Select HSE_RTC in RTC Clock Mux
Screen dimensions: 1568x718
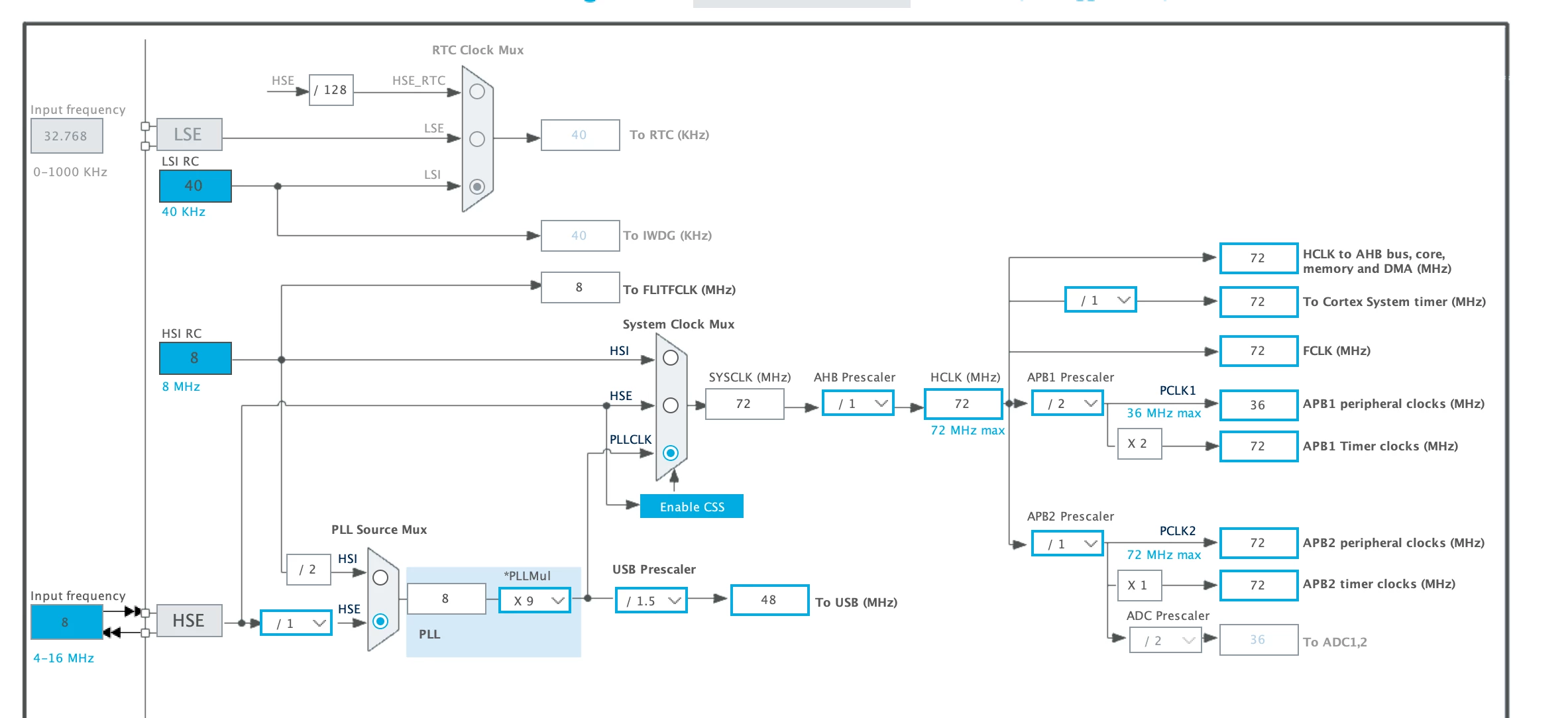pos(477,92)
